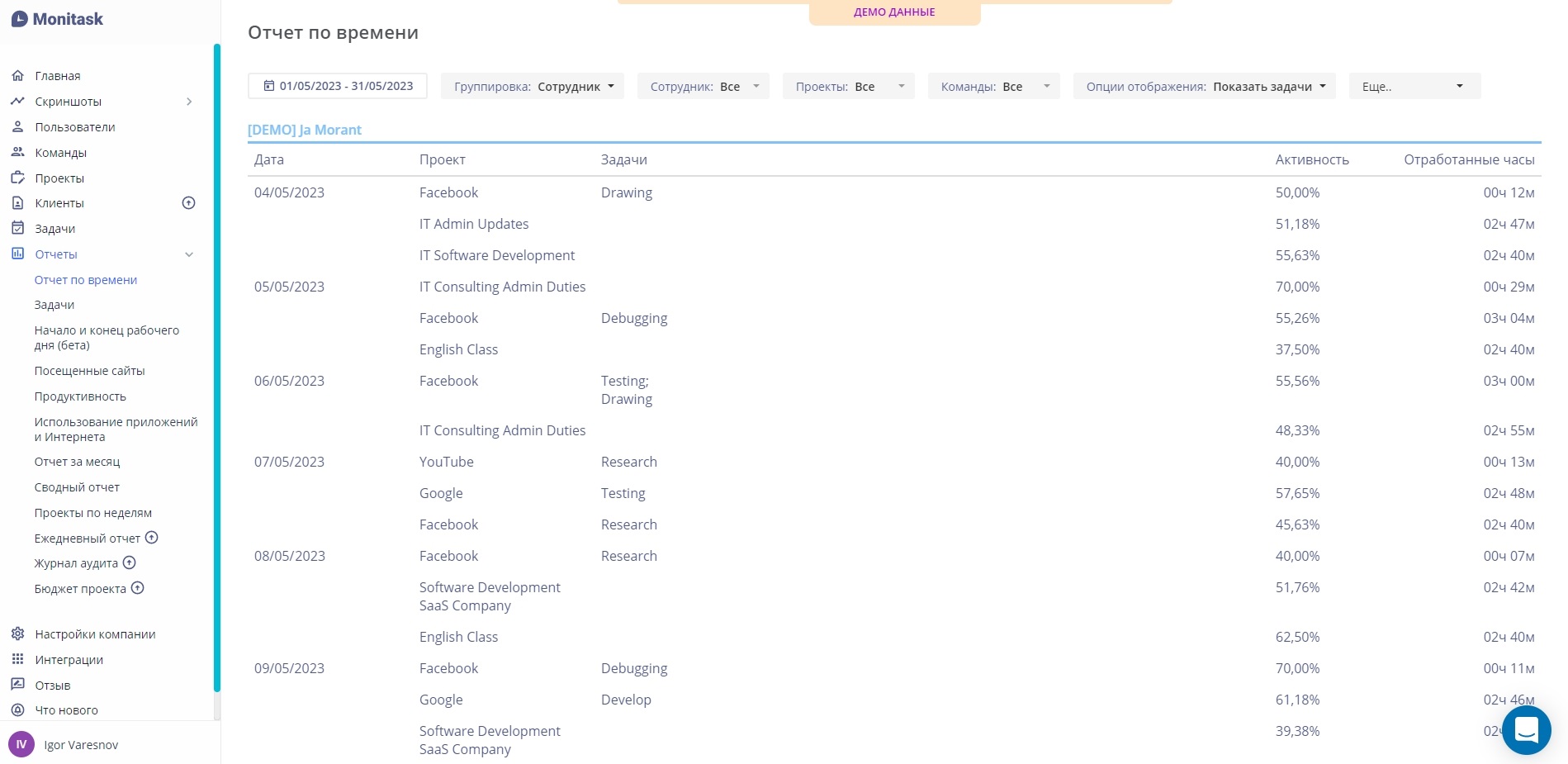Select Отчет за месяц in sidebar
This screenshot has height=764, width=1568.
pyautogui.click(x=77, y=462)
